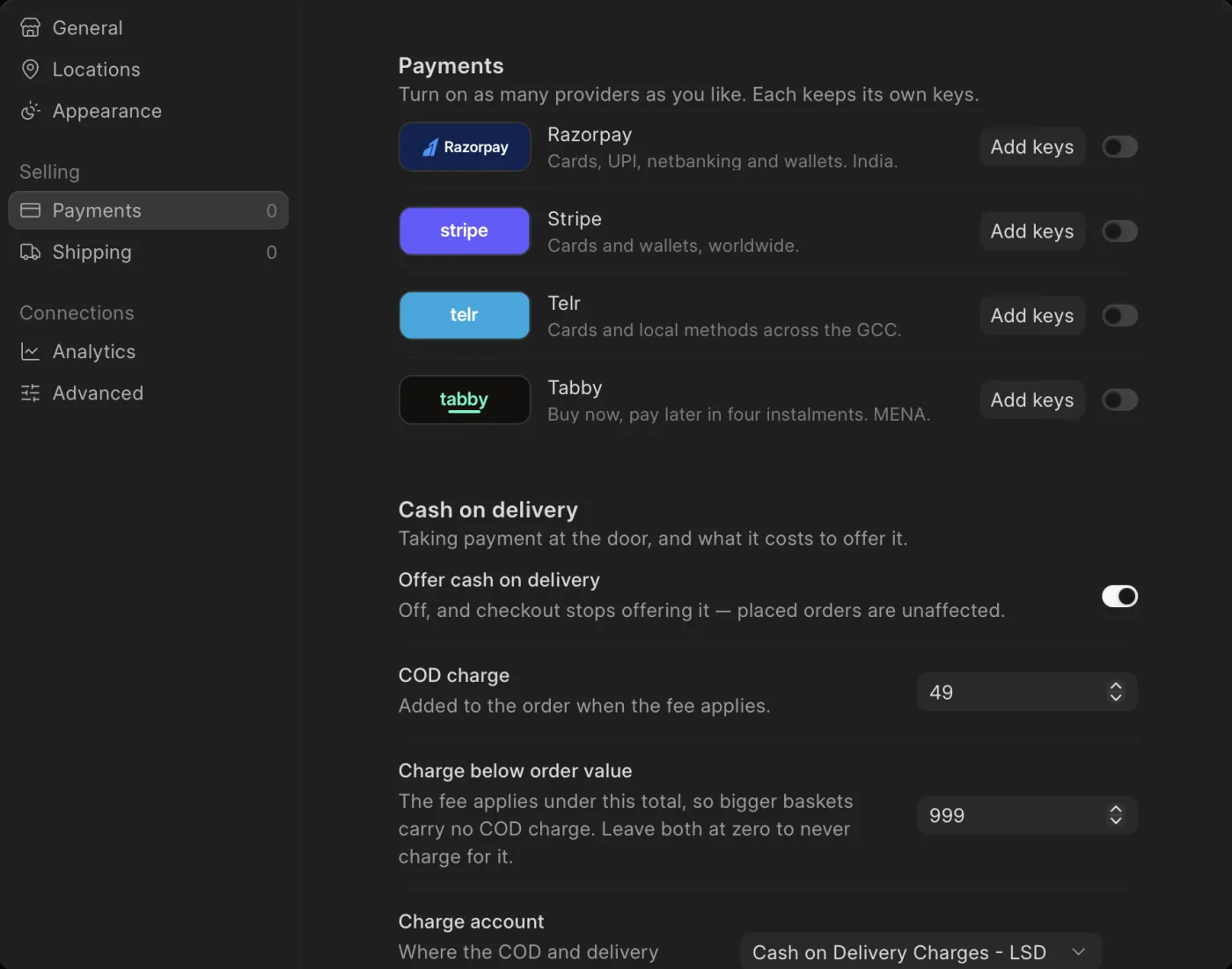Click the Advanced sliders icon
The height and width of the screenshot is (969, 1232).
[x=30, y=393]
